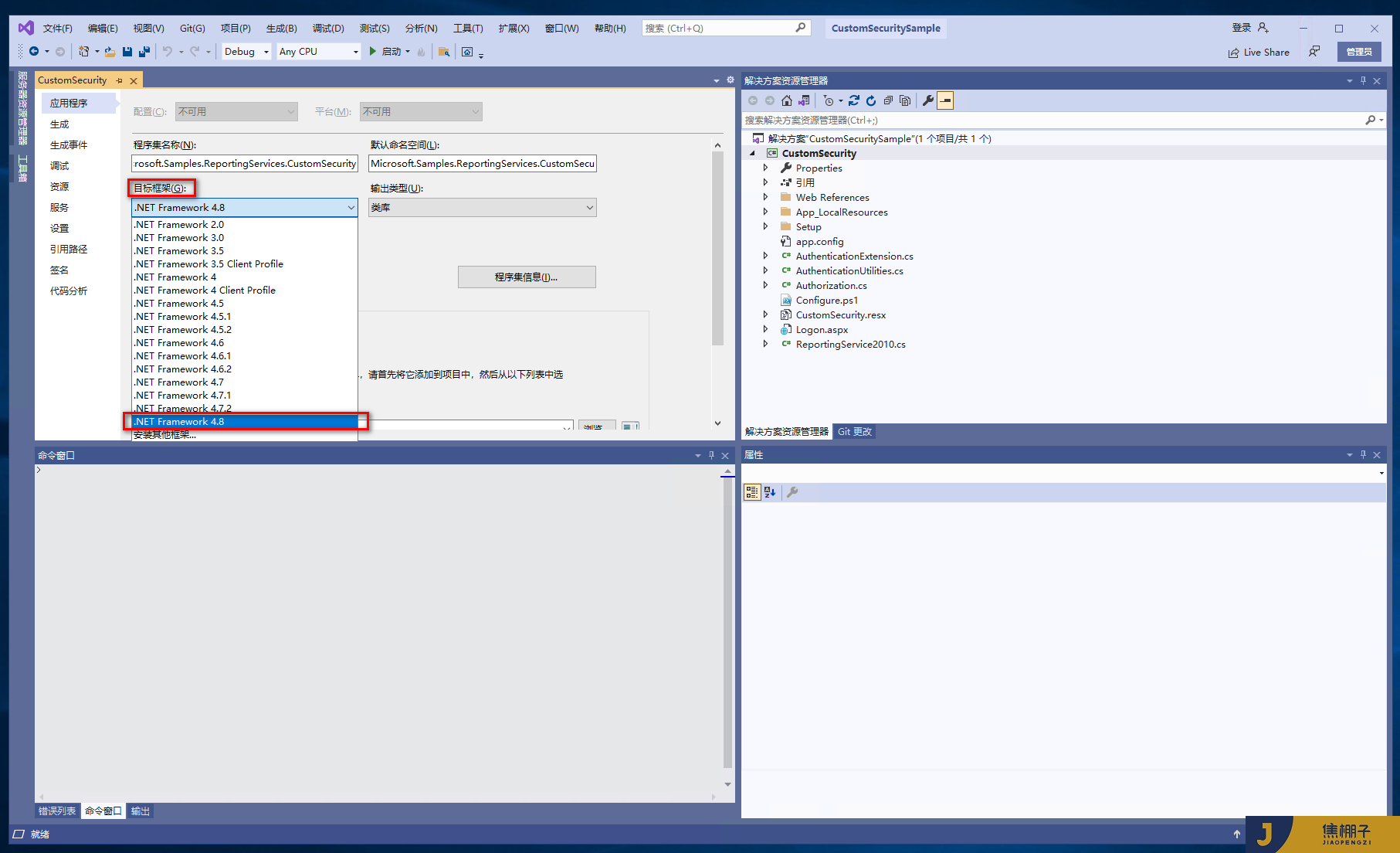This screenshot has height=853, width=1400.
Task: Click the Open File folder icon
Action: (x=110, y=52)
